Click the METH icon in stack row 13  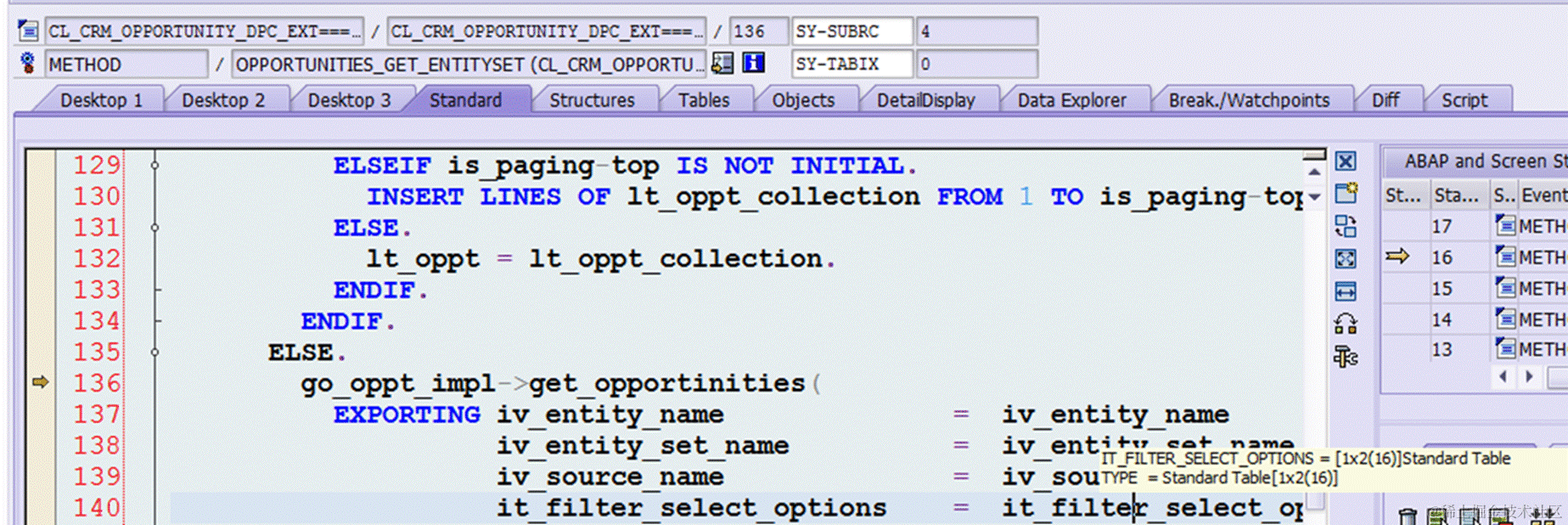tap(1505, 348)
